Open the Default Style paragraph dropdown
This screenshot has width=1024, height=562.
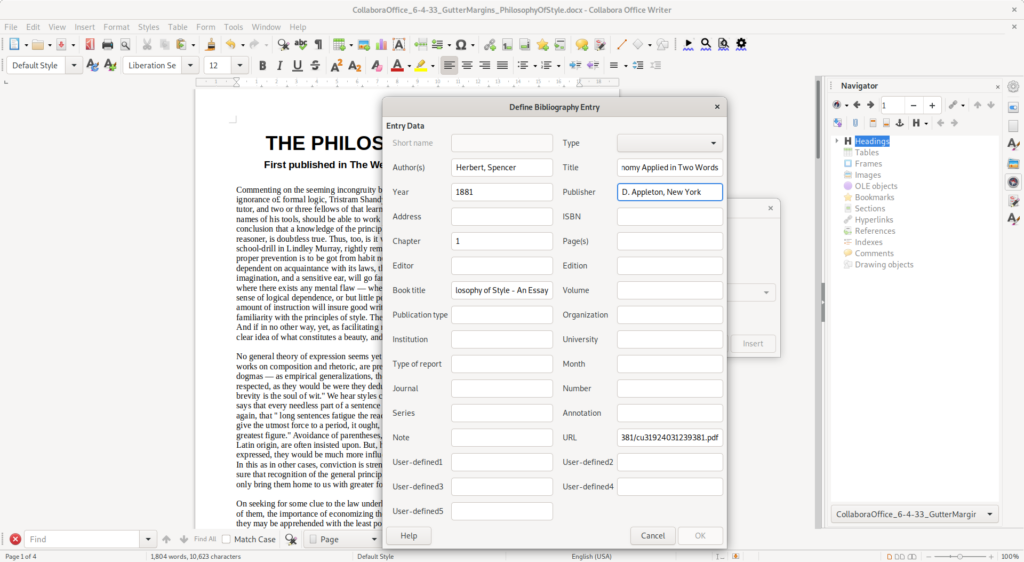[x=74, y=65]
